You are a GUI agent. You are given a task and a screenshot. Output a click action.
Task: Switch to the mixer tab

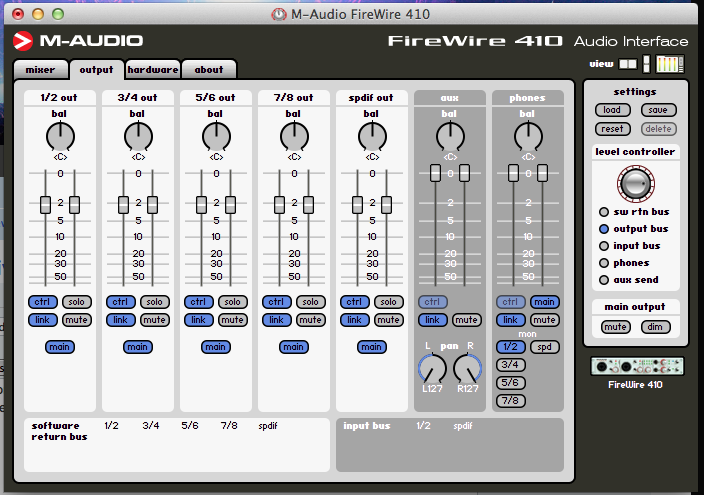click(x=40, y=69)
